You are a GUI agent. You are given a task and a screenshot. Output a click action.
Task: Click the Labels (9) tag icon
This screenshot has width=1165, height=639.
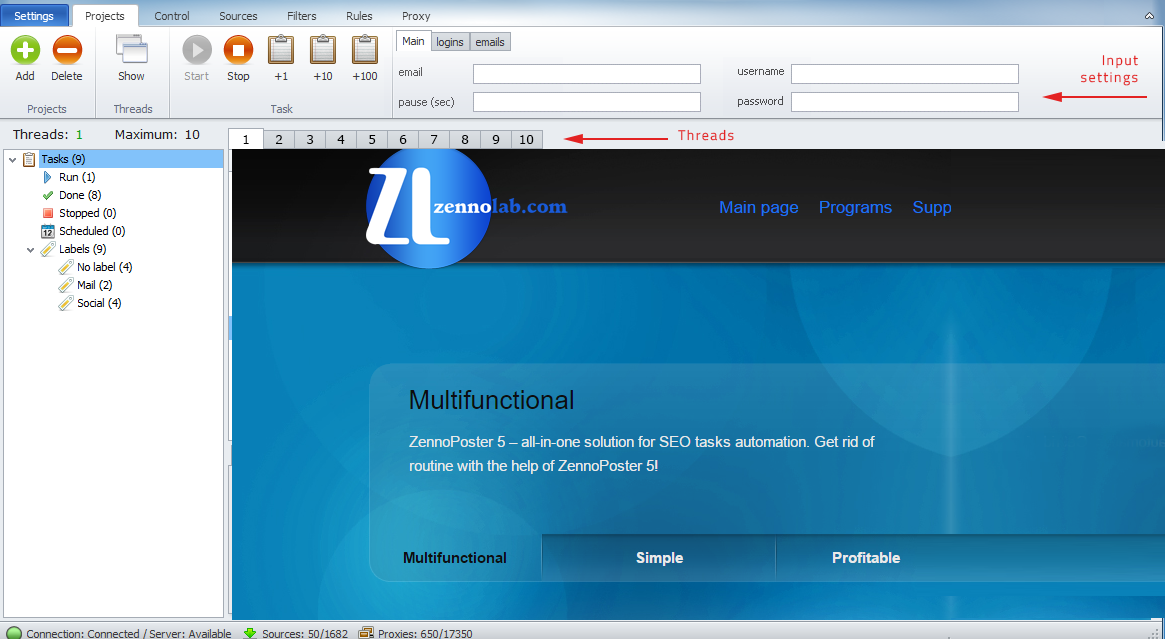48,249
